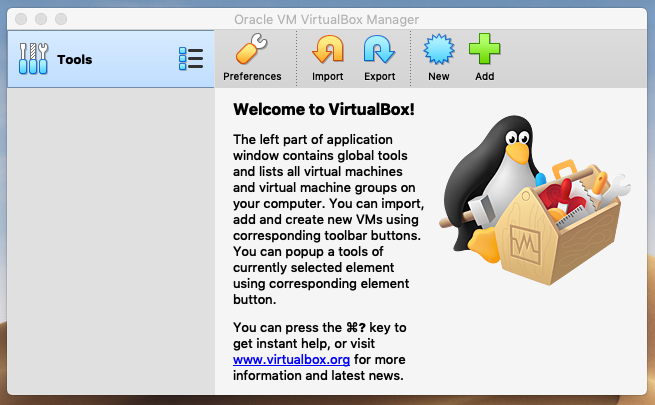The image size is (655, 405).
Task: Close the VirtualBox Manager window
Action: coord(21,19)
